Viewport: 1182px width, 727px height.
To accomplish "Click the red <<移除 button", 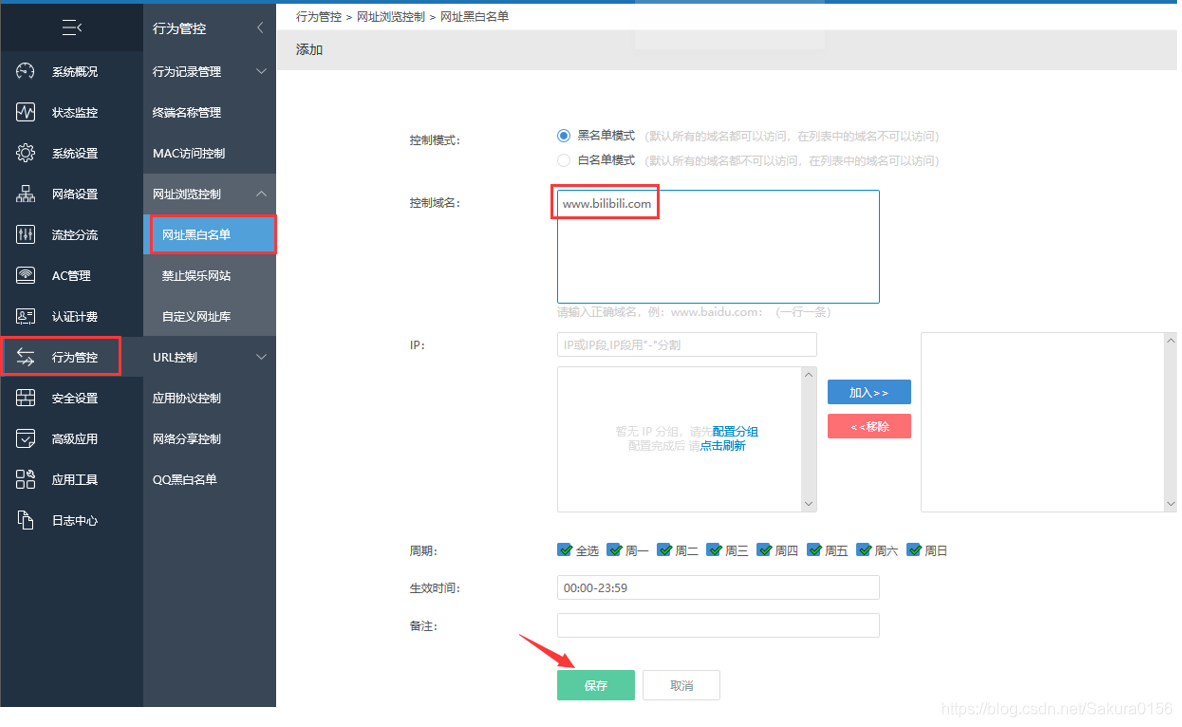I will pos(869,426).
